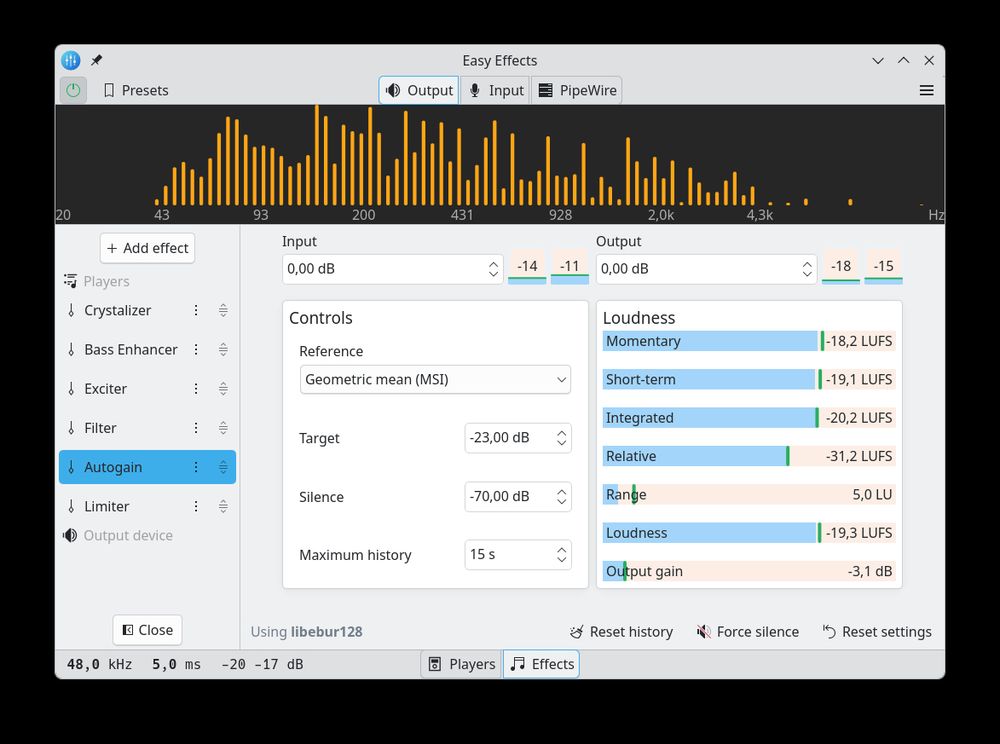Screen dimensions: 1000x744
Task: Click Autogain reorder handle
Action: coord(223,467)
